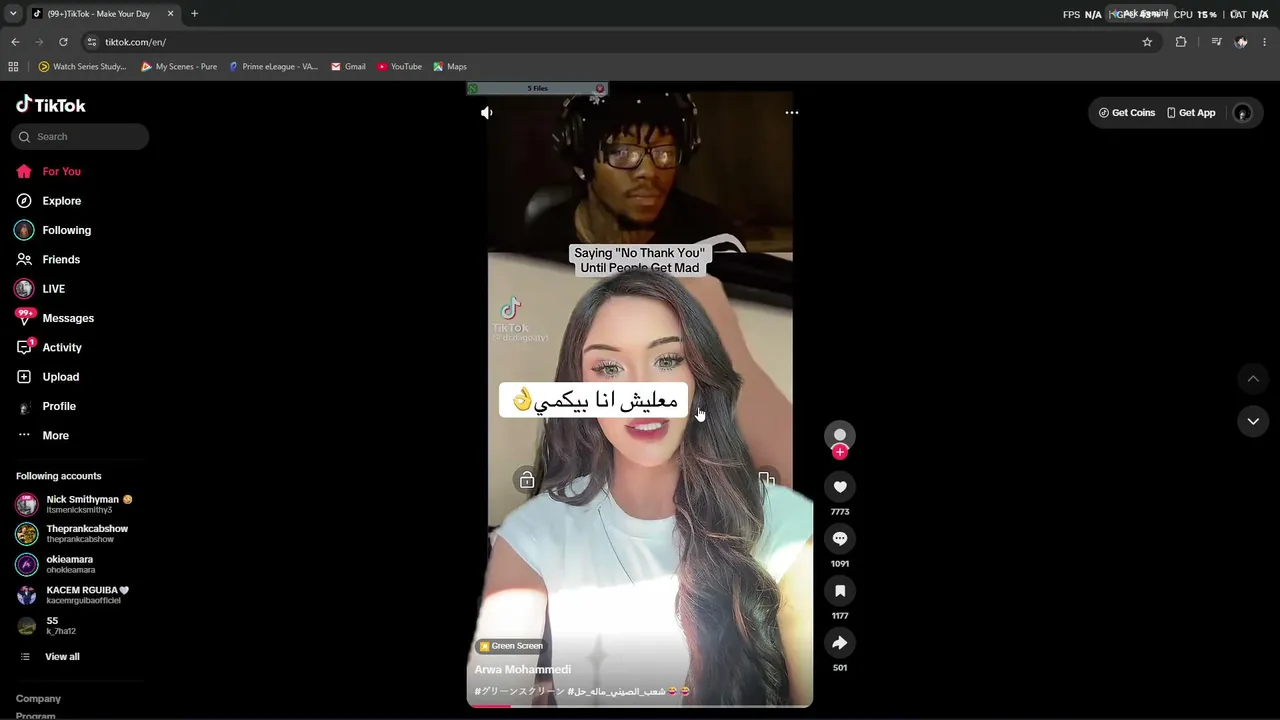View site information icon by the URL
Screen dimensions: 1280x720
tap(92, 42)
